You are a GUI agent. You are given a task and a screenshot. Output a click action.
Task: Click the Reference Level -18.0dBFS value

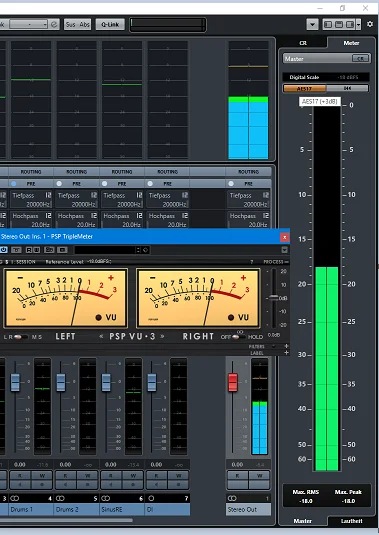point(99,262)
